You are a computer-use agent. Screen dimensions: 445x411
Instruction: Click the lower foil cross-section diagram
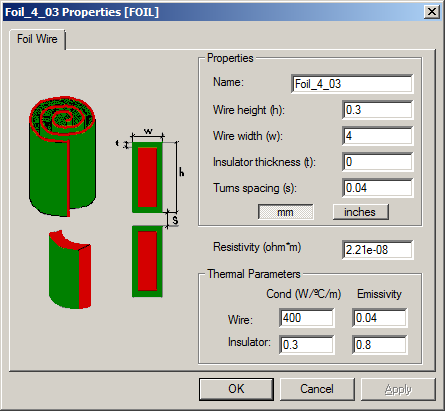tap(147, 262)
